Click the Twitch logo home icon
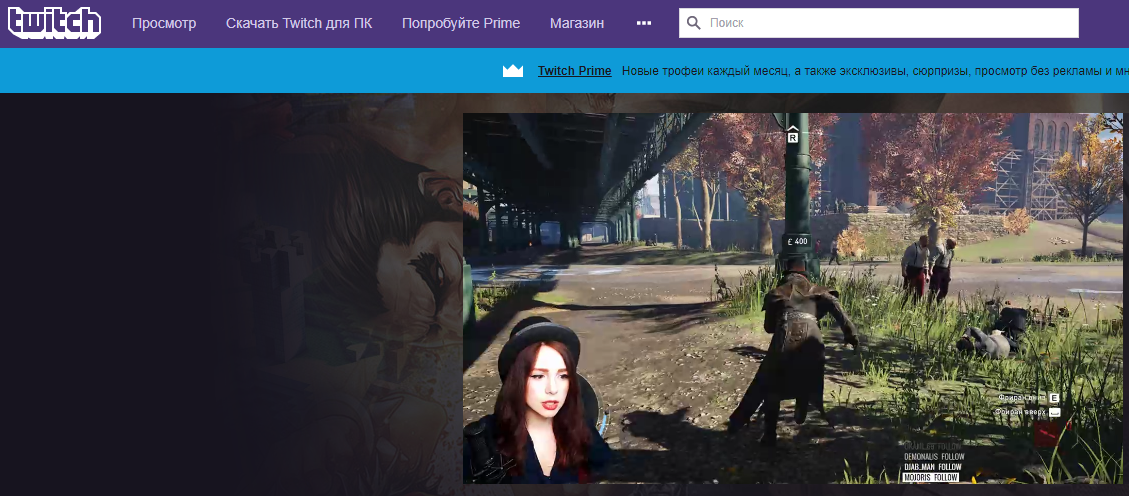This screenshot has width=1129, height=496. [x=54, y=23]
